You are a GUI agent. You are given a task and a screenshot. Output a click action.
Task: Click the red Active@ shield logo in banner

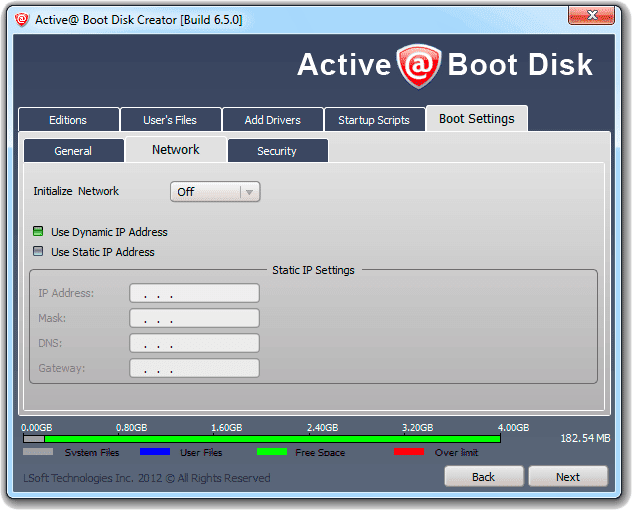(x=419, y=66)
